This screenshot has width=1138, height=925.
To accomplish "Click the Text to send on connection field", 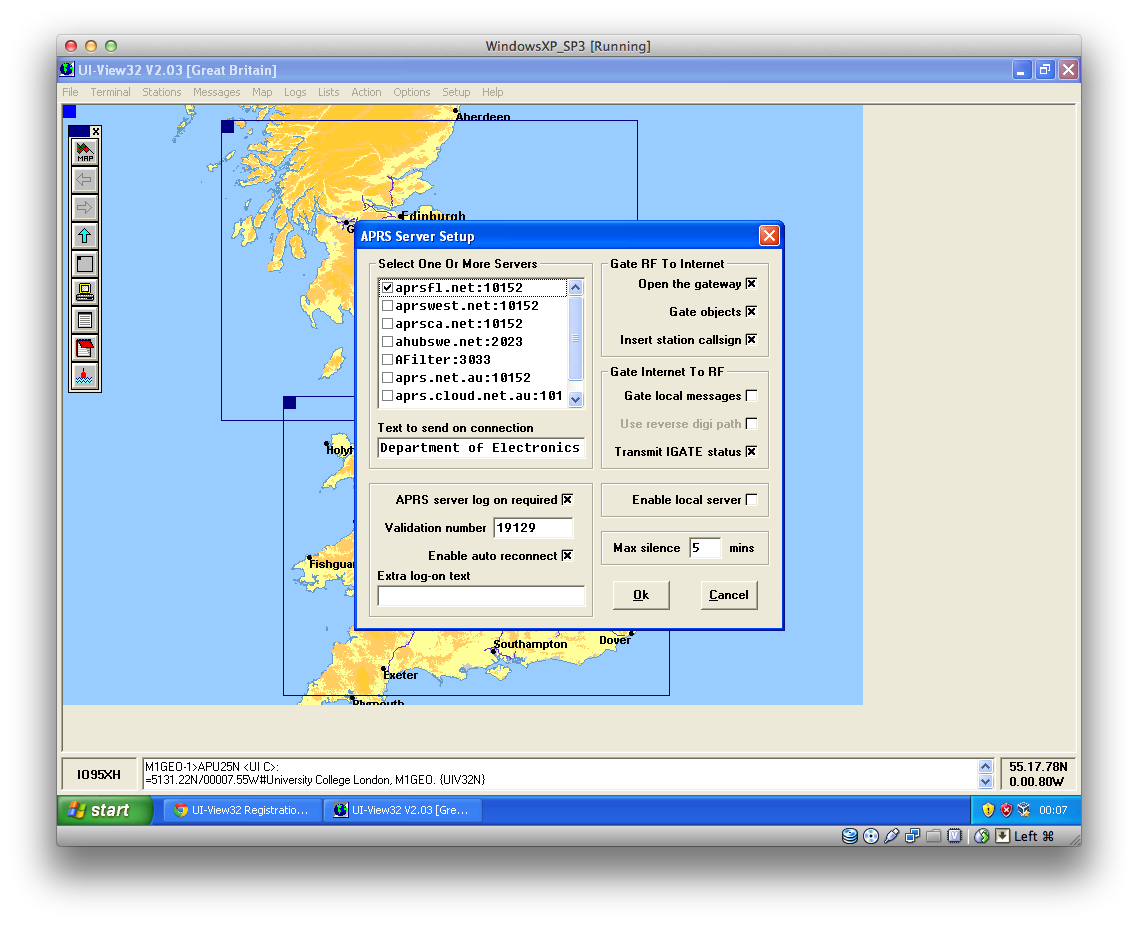I will tap(481, 448).
